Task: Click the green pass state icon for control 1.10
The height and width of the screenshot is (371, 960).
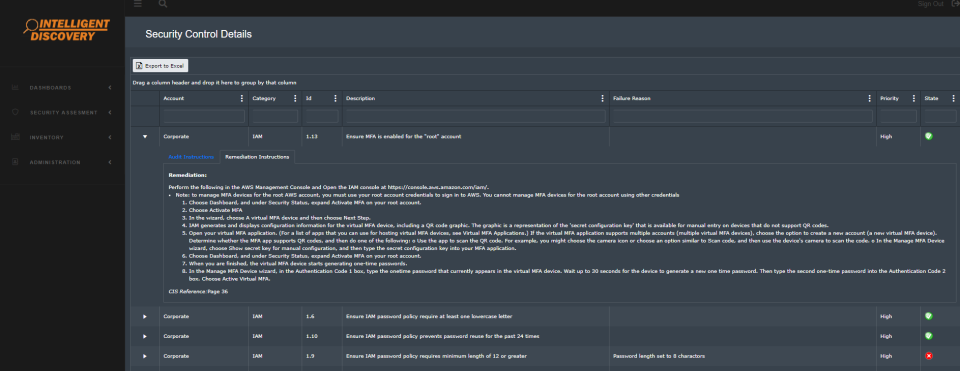Action: [929, 336]
